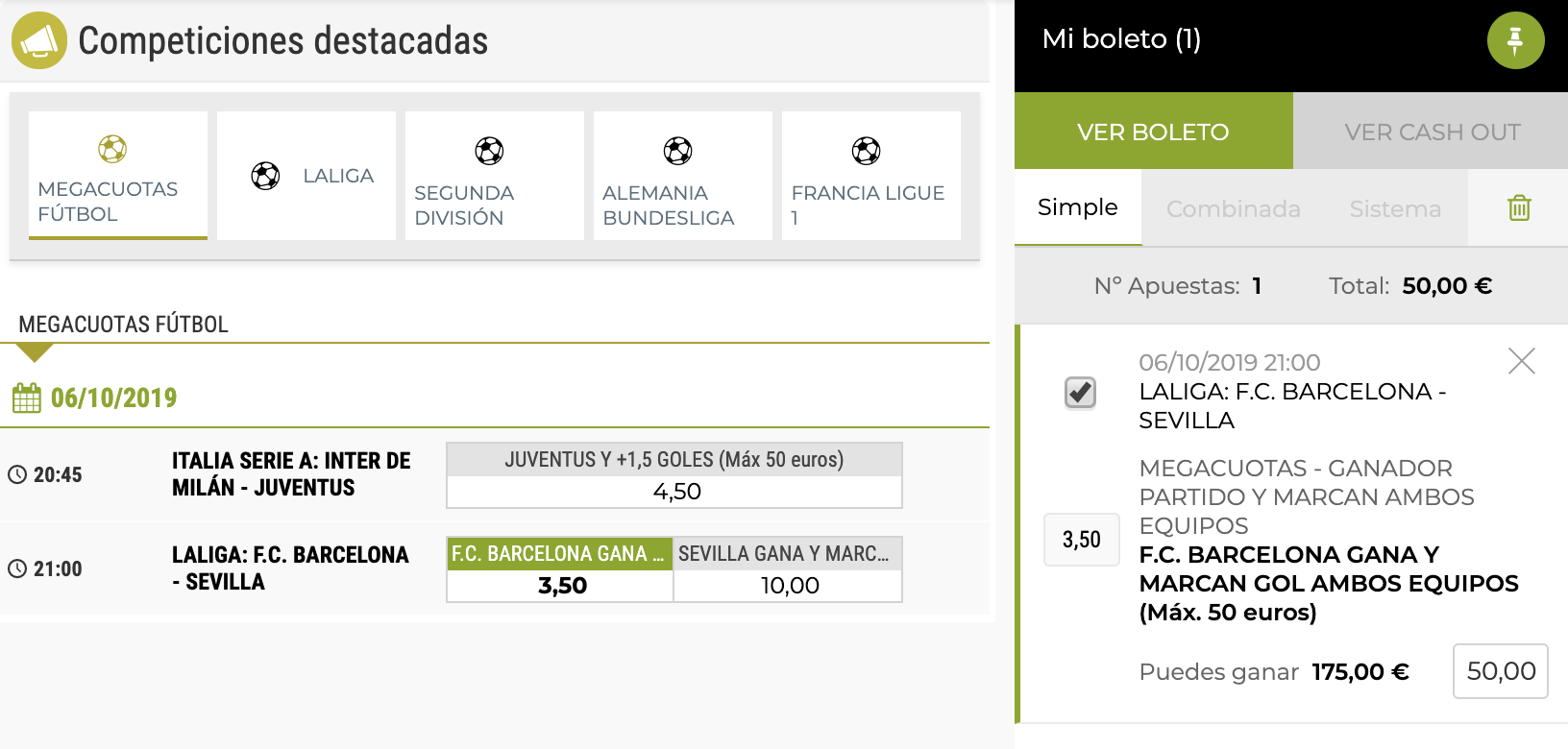Click the Segunda División soccer ball icon

click(489, 151)
